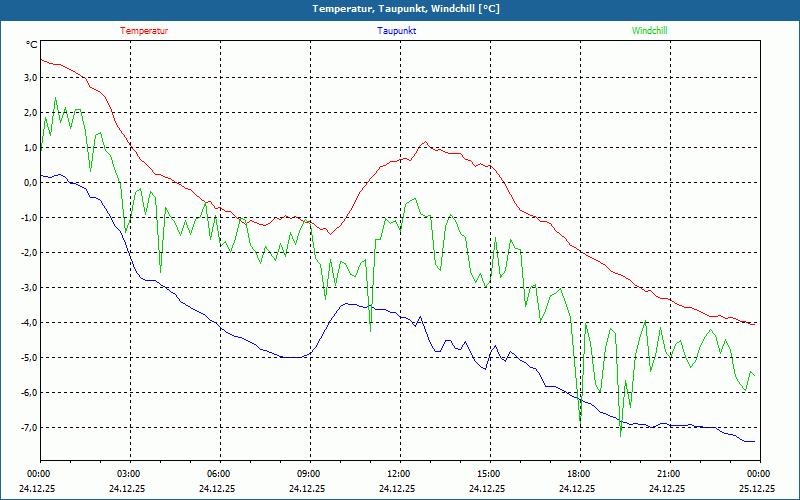Click the 2,0 y-axis label
800x500 pixels.
[x=31, y=113]
